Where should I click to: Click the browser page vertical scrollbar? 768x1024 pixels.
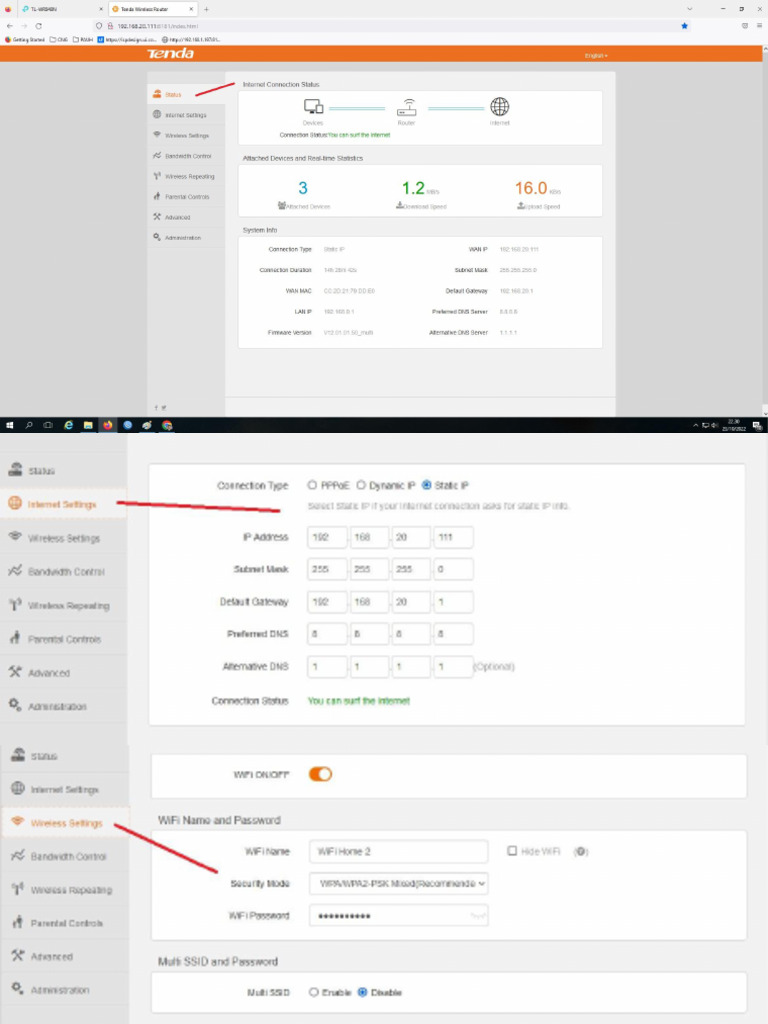[x=765, y=229]
